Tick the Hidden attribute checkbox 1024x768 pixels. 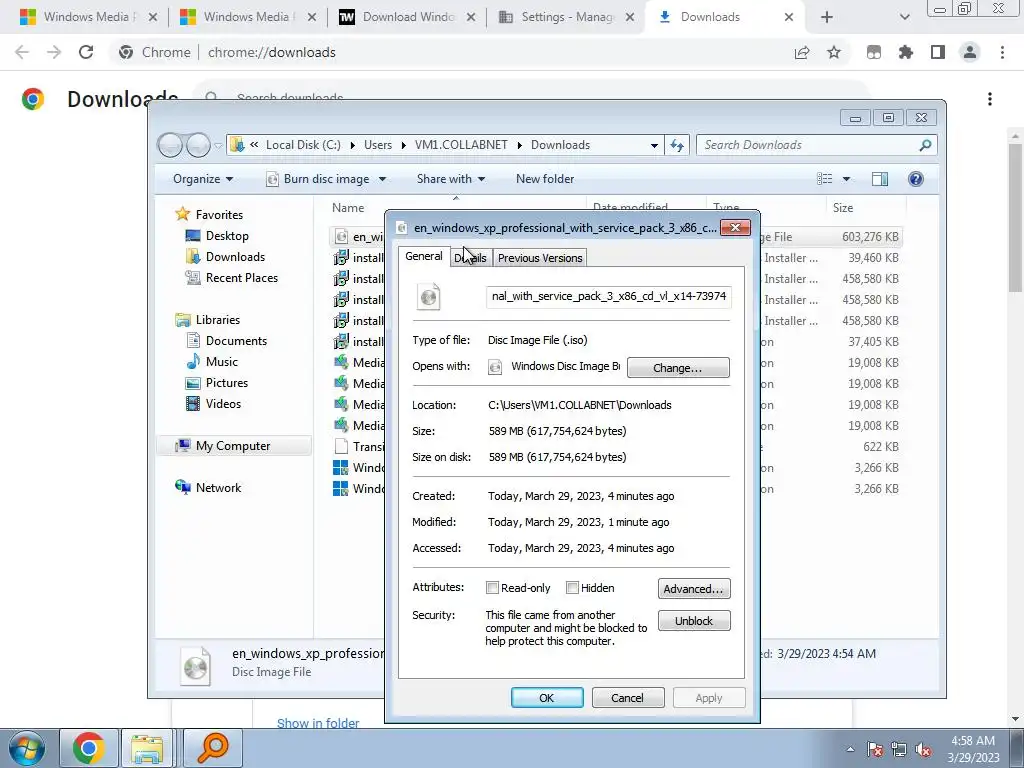click(572, 588)
